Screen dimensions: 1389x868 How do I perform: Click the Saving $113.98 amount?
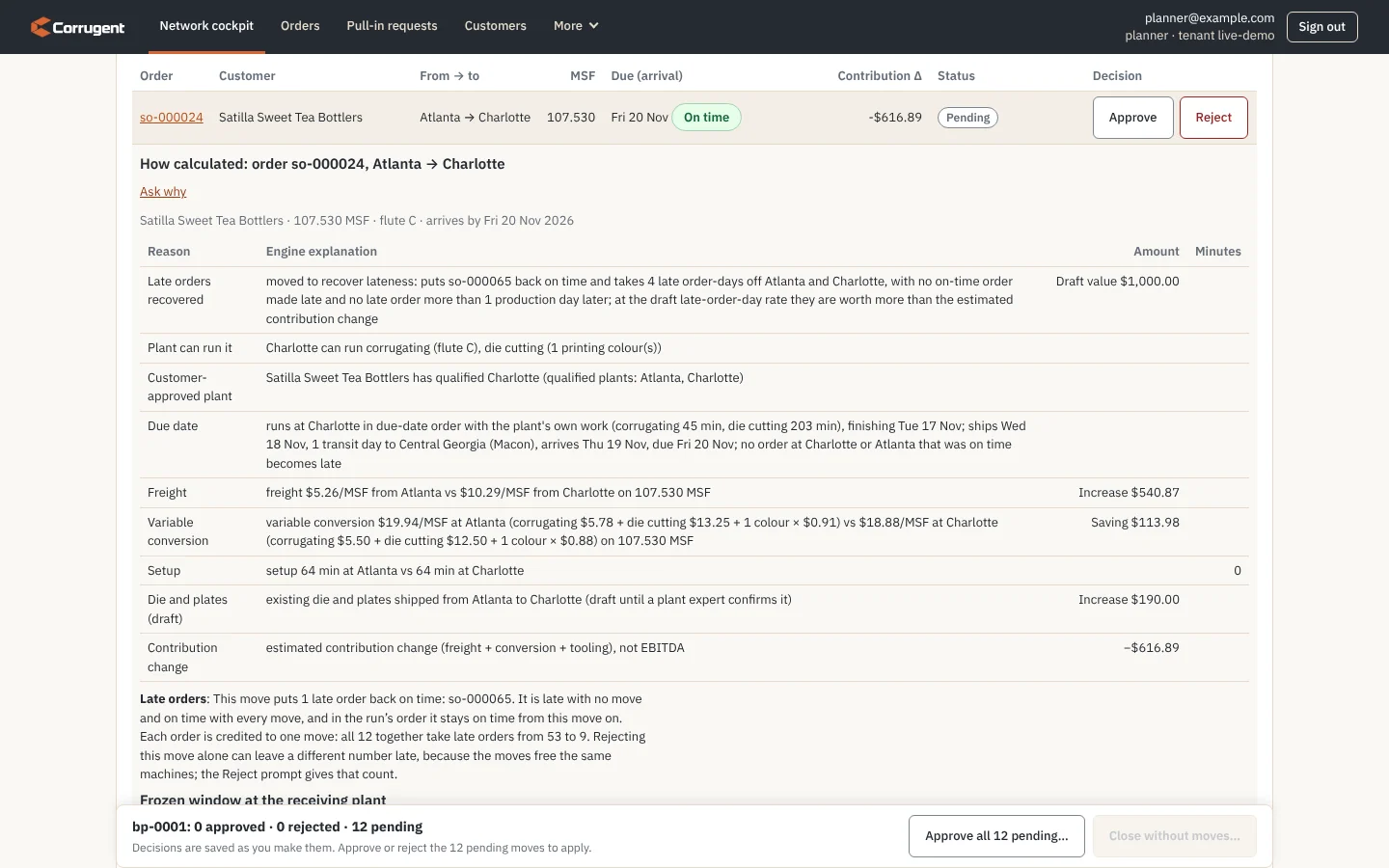coord(1135,523)
